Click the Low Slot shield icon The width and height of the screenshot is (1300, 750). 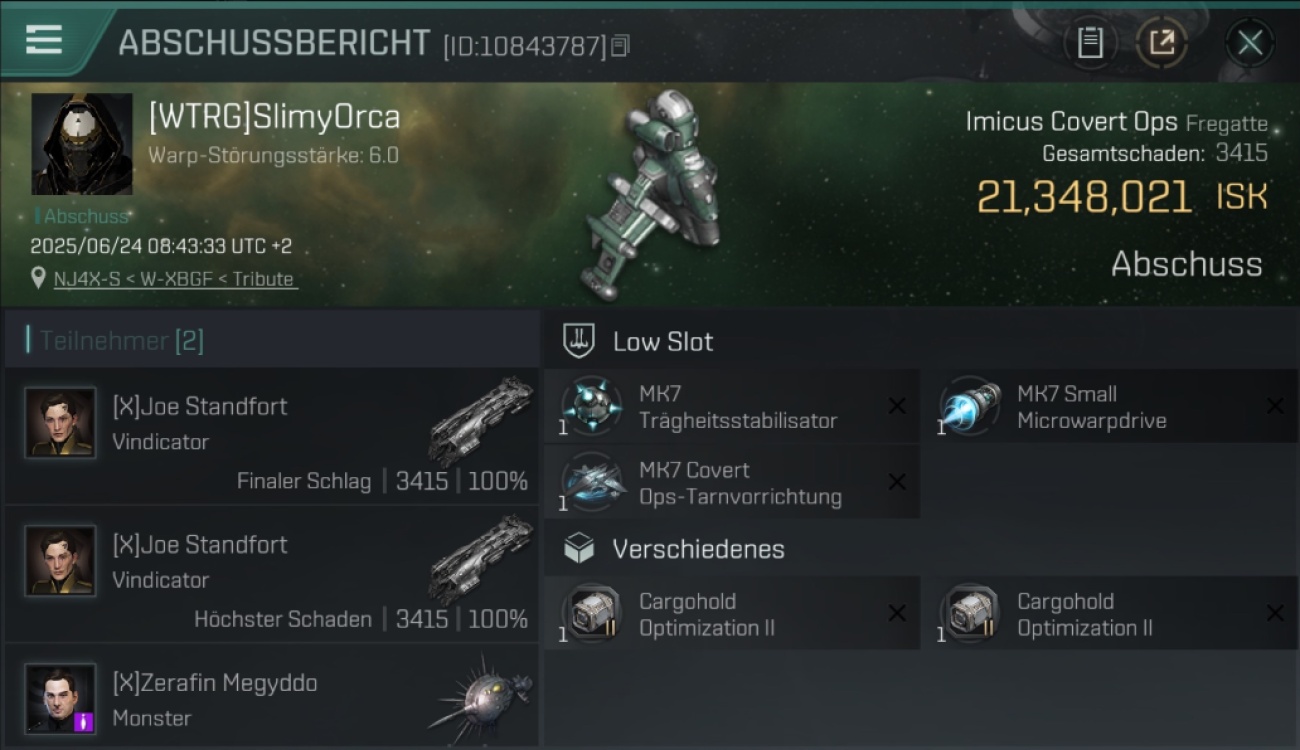(x=579, y=341)
